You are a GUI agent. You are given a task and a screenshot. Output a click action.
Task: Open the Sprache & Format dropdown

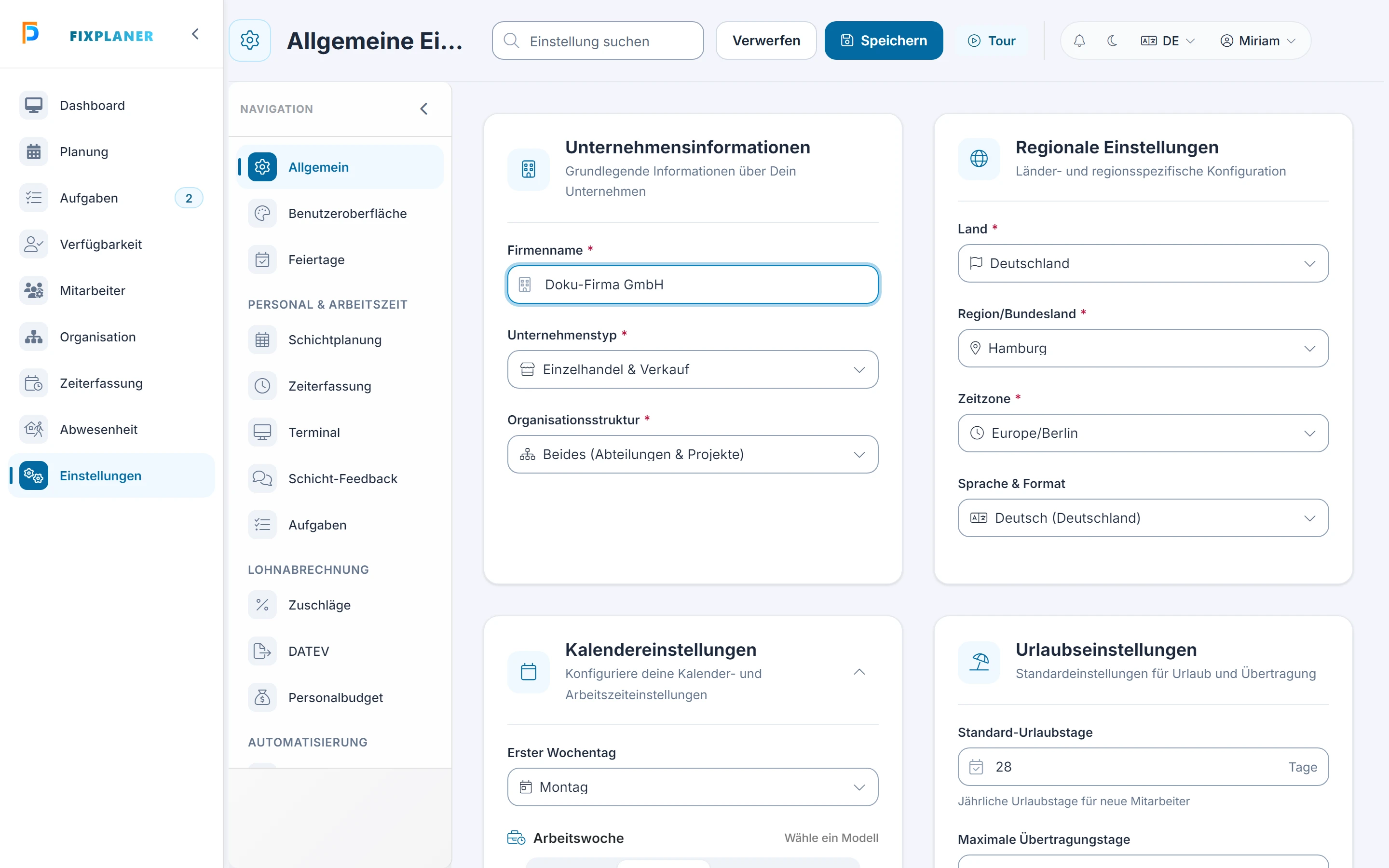1143,518
